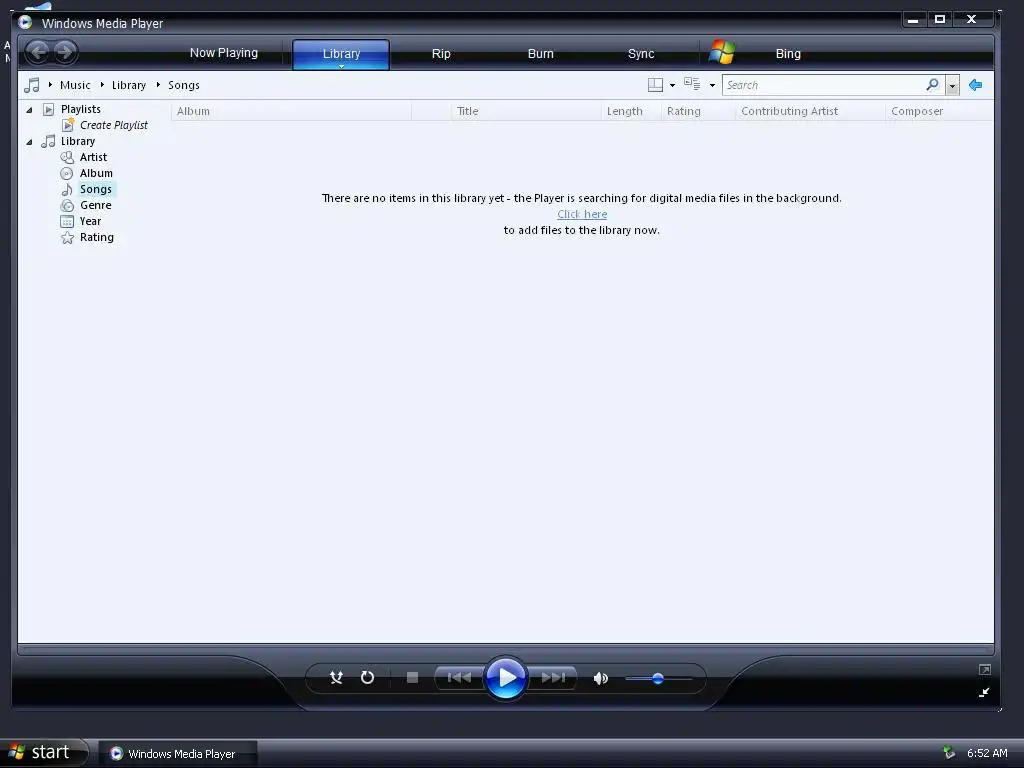Select Library in the navigation tree

[78, 141]
